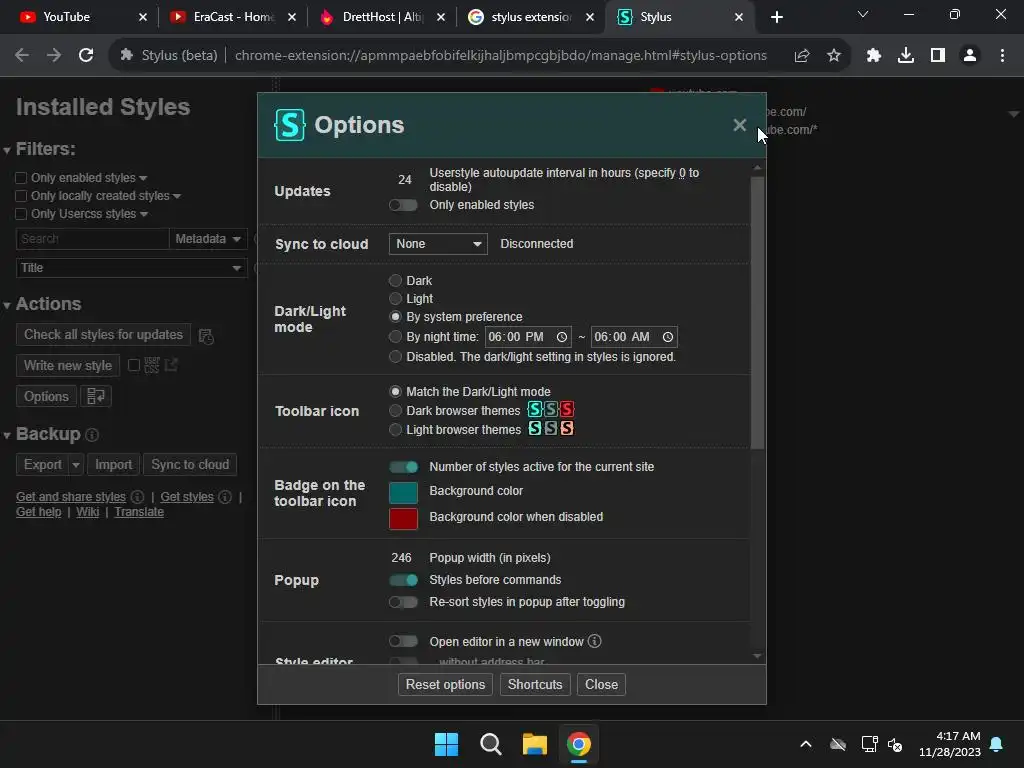The height and width of the screenshot is (768, 1024).
Task: Open Chrome downloads icon in toolbar
Action: (906, 56)
